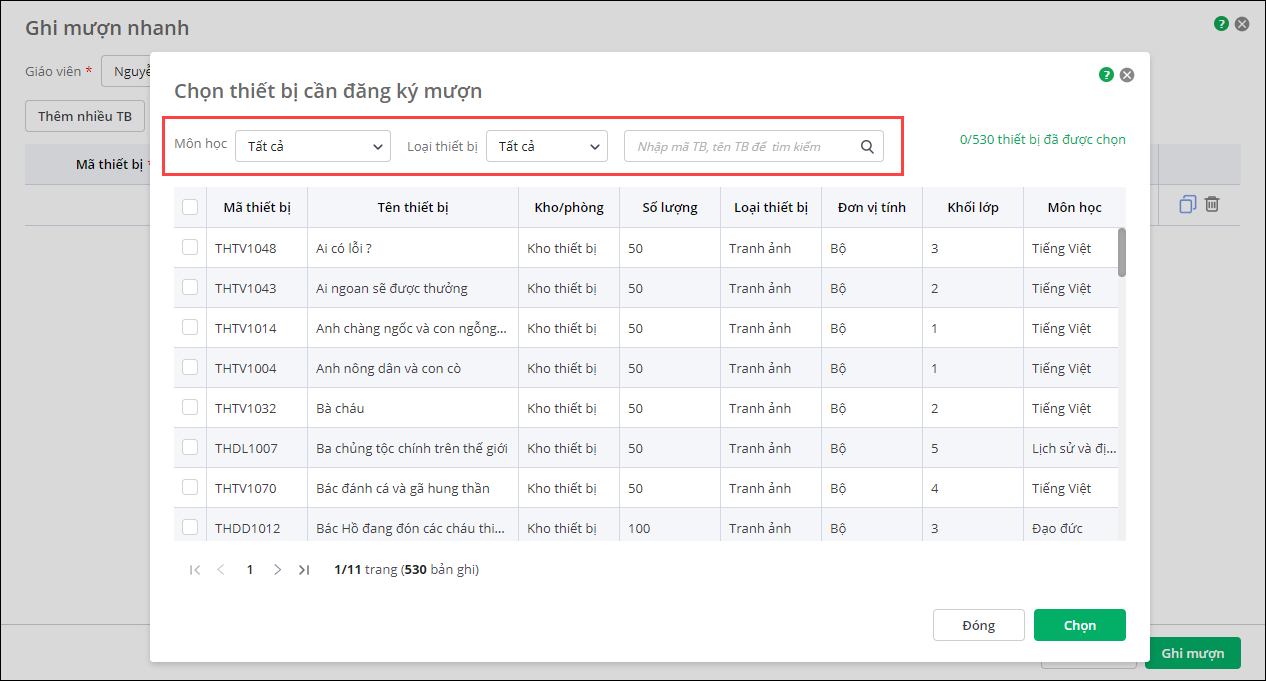
Task: Toggle checkbox for THDL1007 device
Action: [190, 447]
